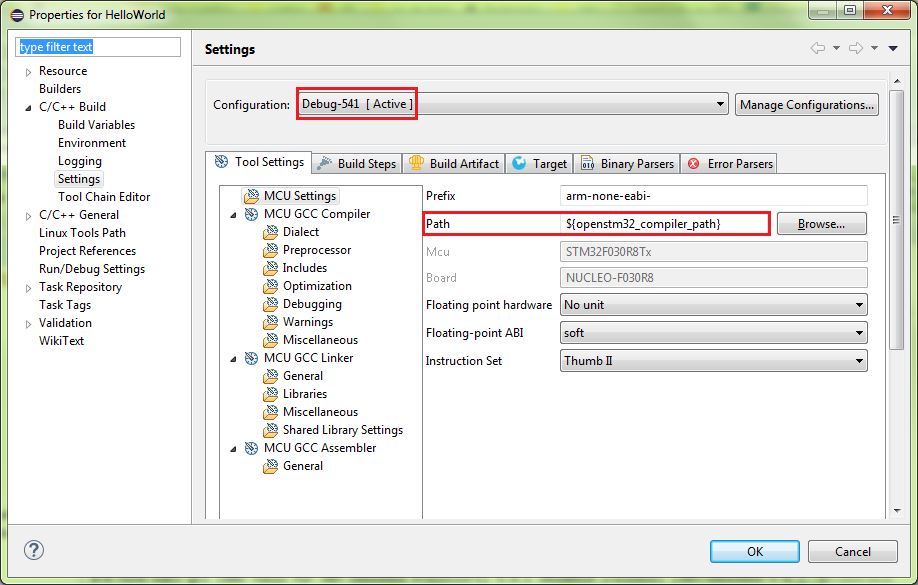Select Builders in the tree
Image resolution: width=918 pixels, height=585 pixels.
pyautogui.click(x=60, y=89)
